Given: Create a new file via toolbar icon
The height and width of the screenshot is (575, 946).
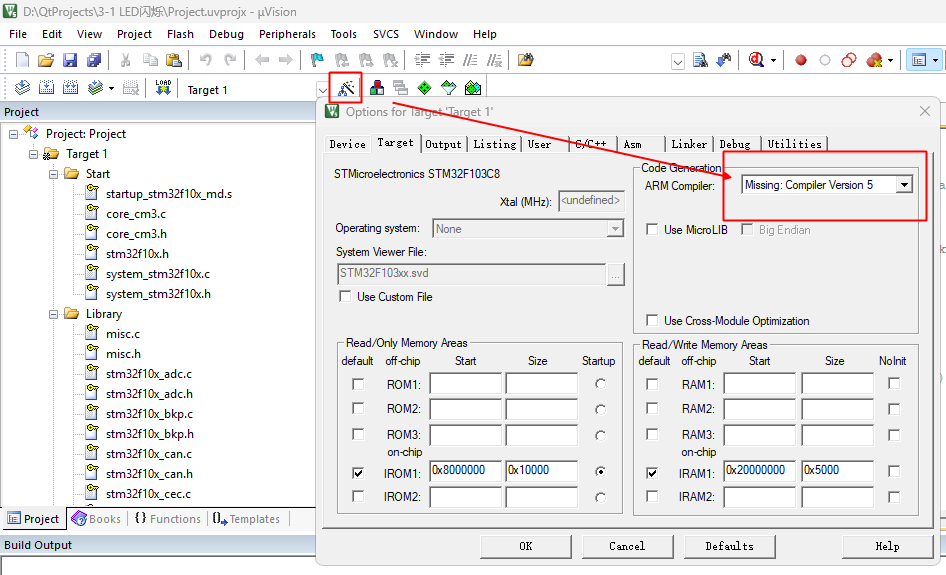Looking at the screenshot, I should pos(22,60).
